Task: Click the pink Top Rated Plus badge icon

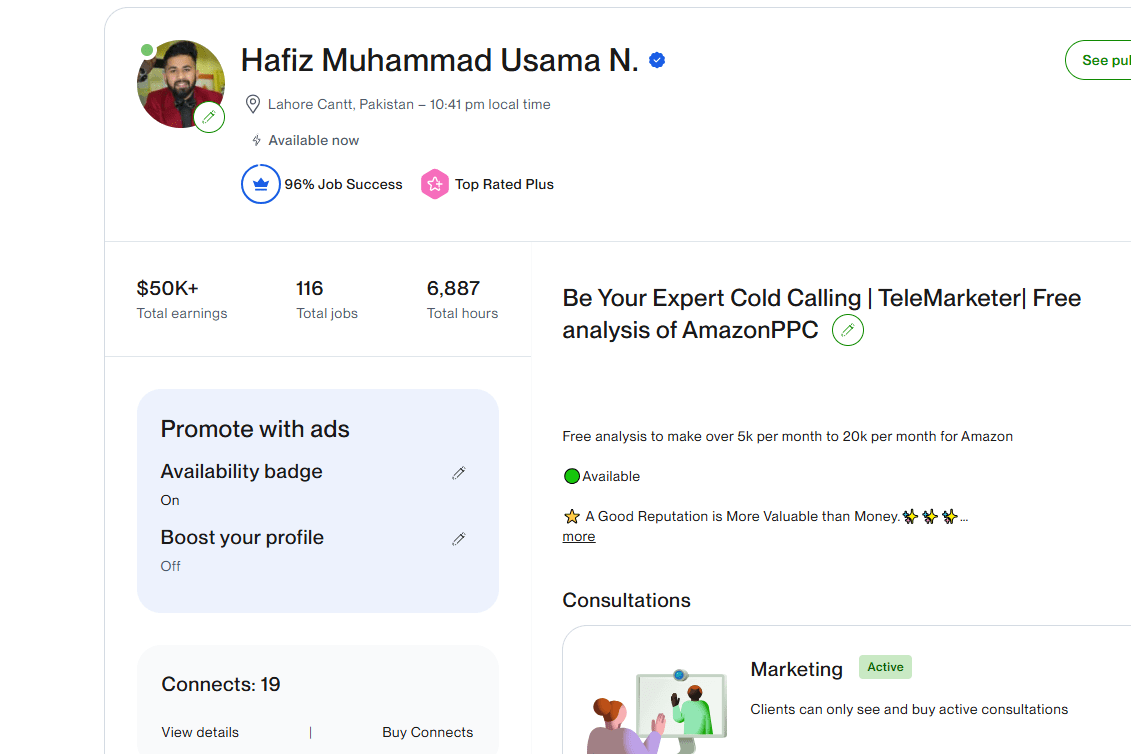Action: [x=434, y=184]
